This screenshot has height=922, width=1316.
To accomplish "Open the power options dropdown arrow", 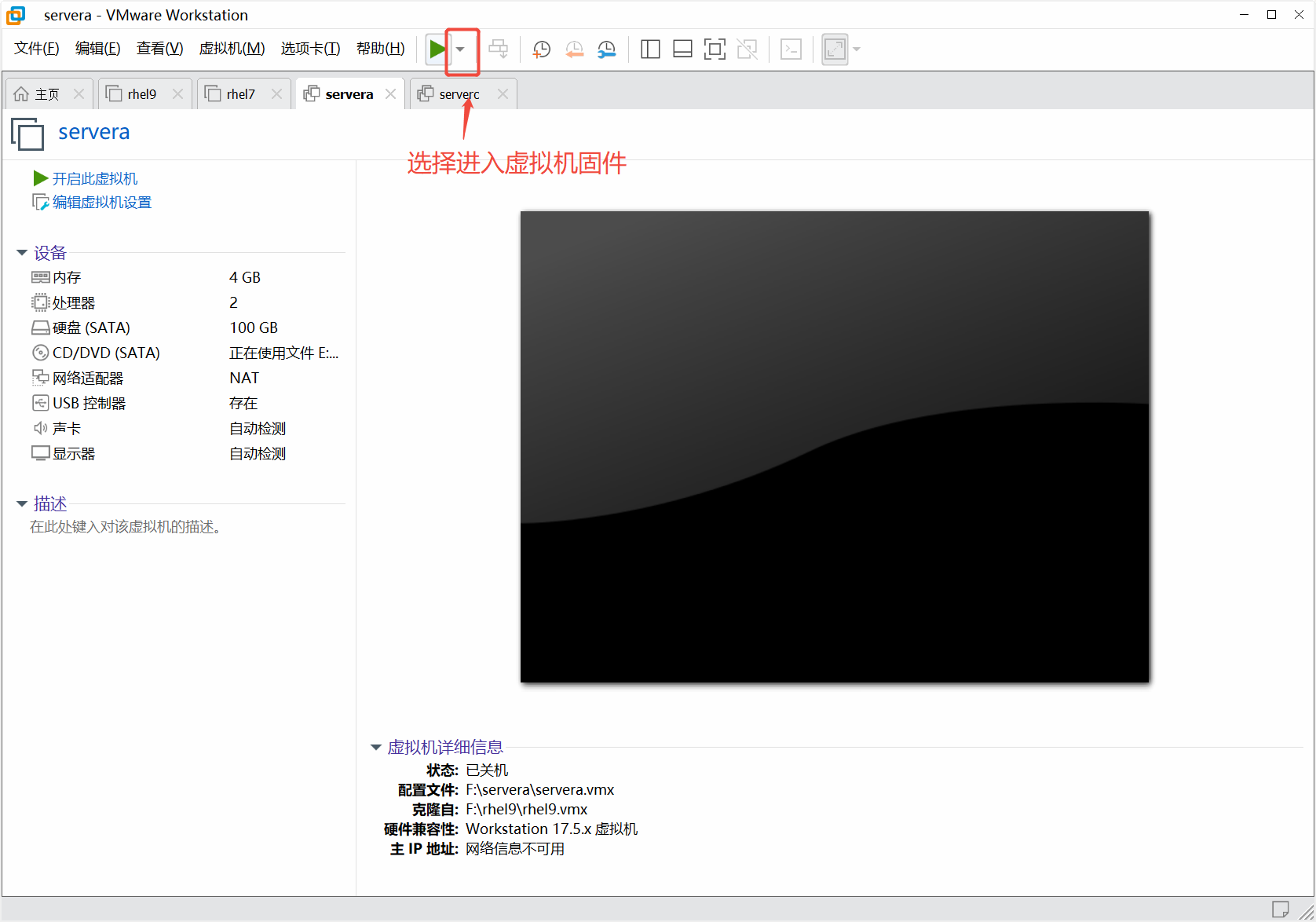I will [x=461, y=49].
